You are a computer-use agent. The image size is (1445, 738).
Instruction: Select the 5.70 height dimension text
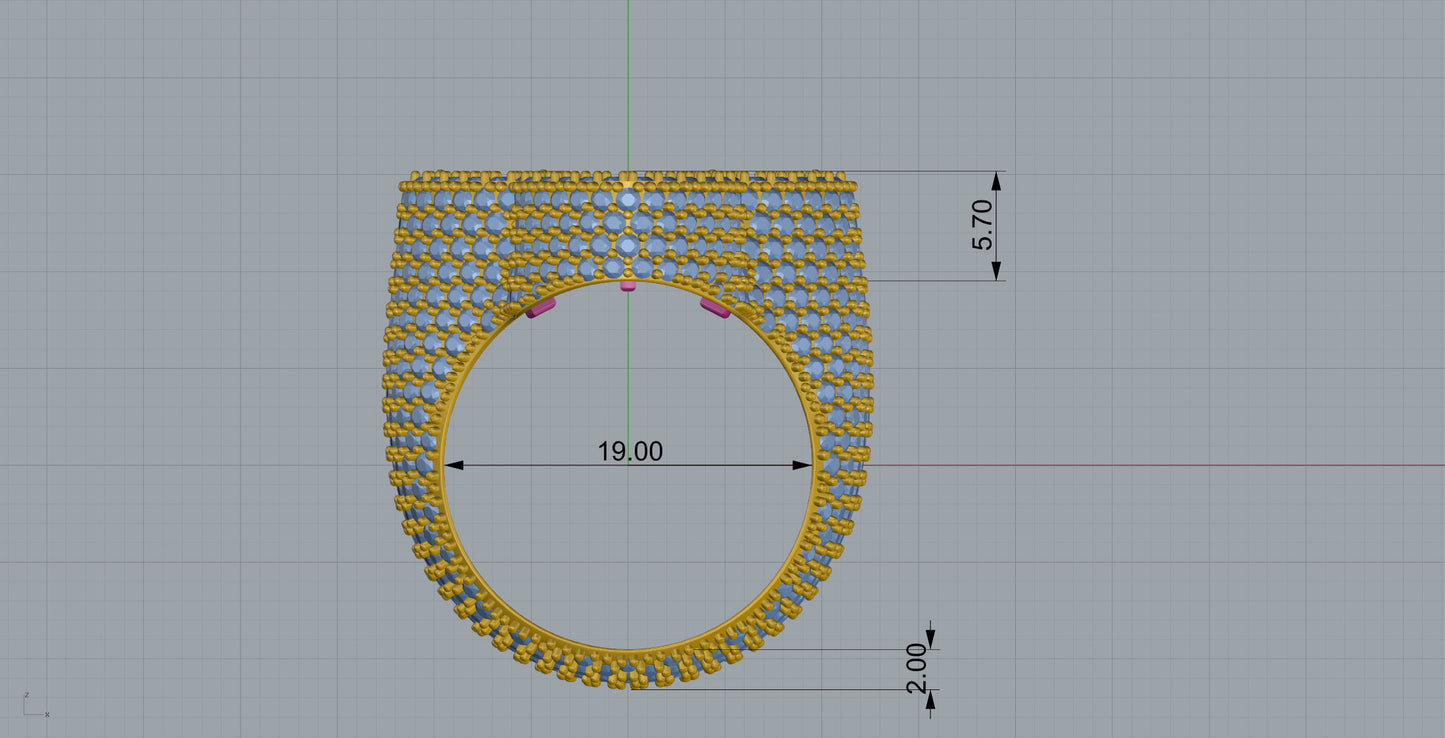coord(983,224)
